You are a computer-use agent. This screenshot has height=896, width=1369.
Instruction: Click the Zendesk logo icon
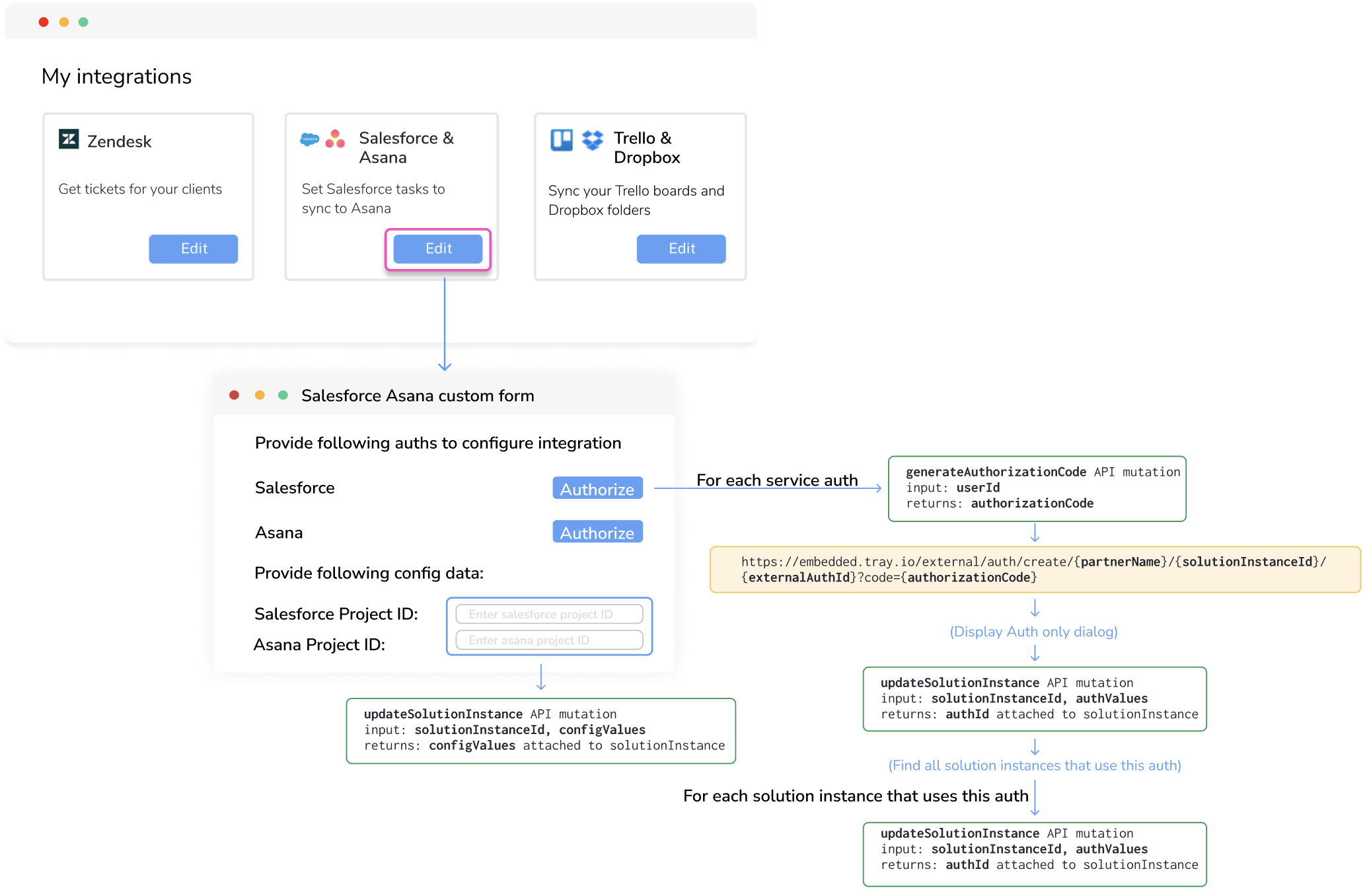coord(68,141)
